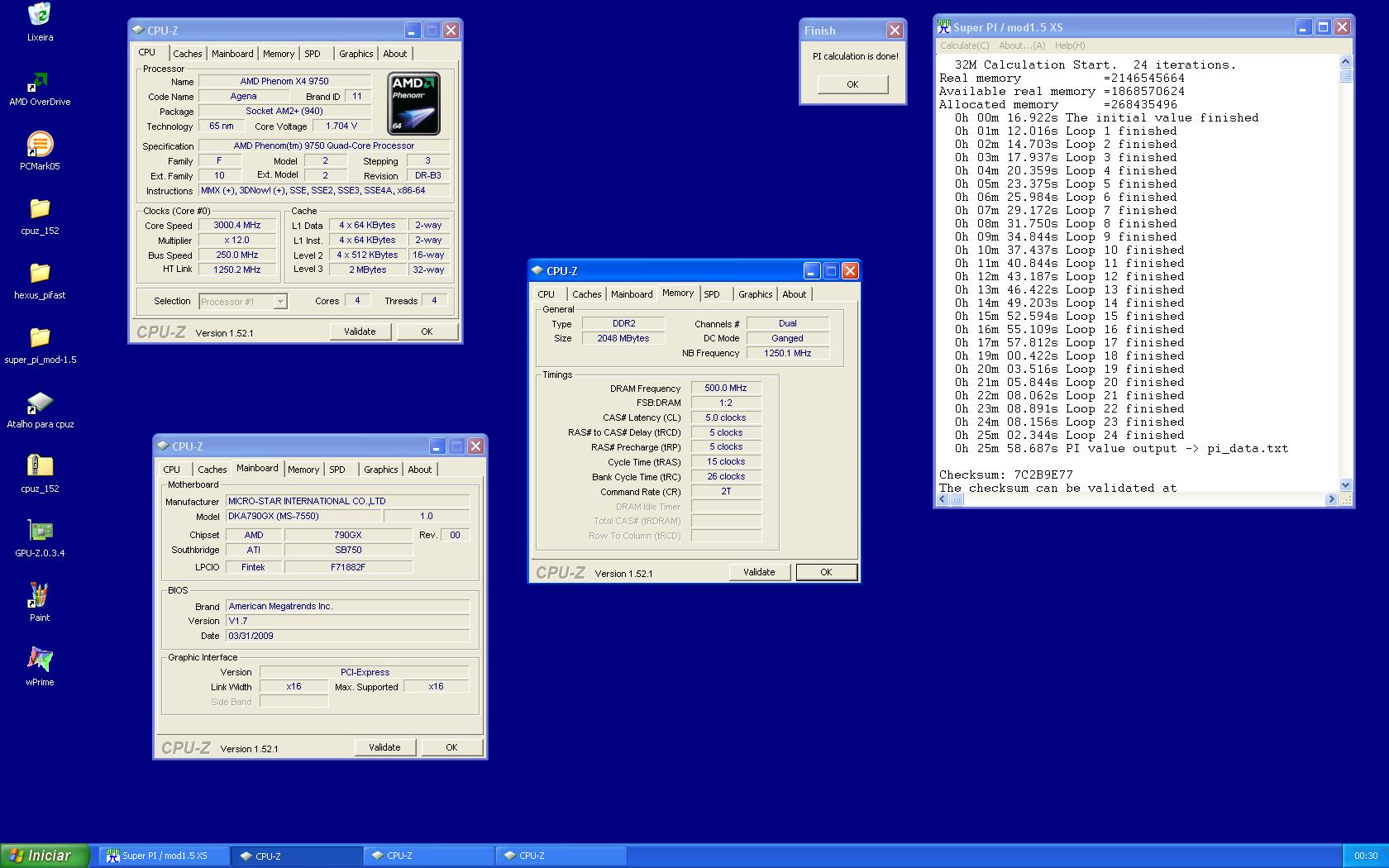Screen dimensions: 1389x868
Task: Click Validate in Mainboard CPU-Z window
Action: coord(384,747)
